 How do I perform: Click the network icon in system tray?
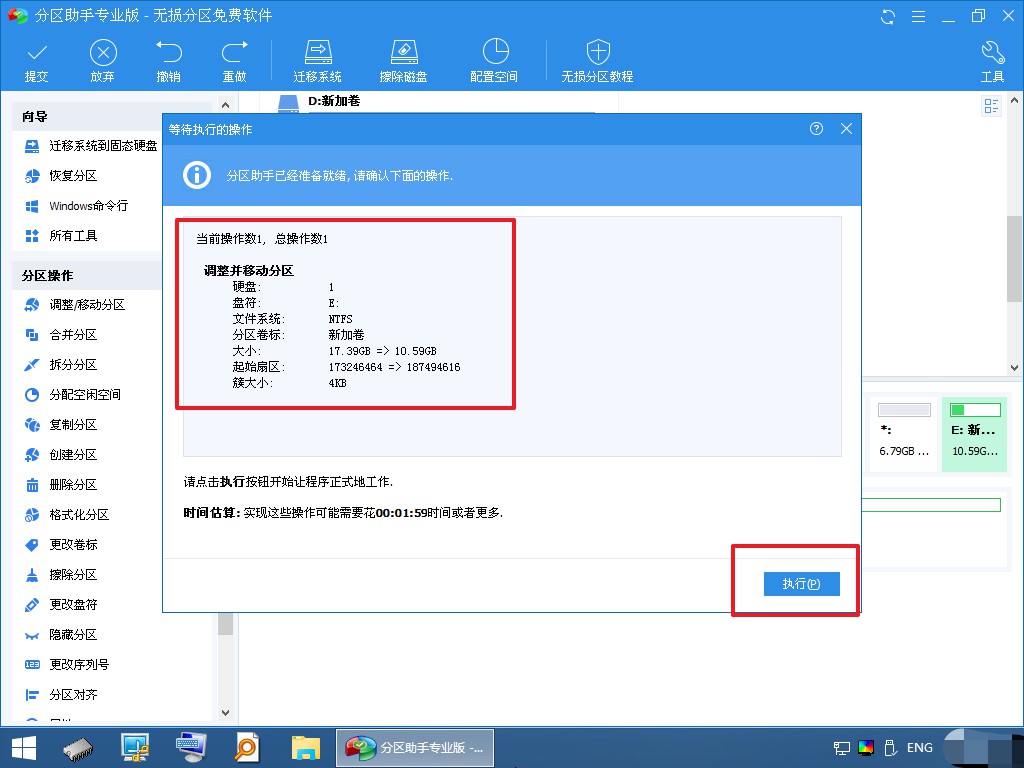[x=842, y=748]
